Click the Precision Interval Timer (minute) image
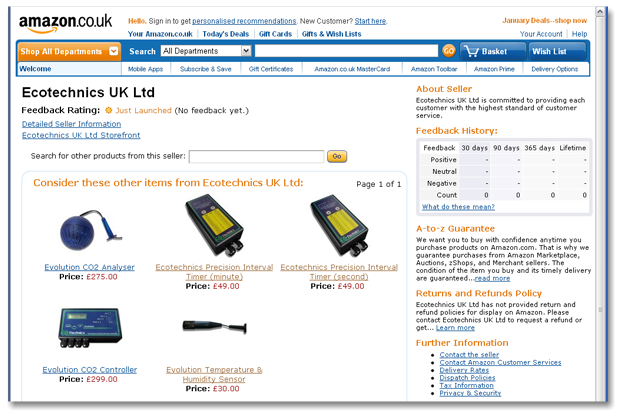622x418 pixels. (214, 225)
